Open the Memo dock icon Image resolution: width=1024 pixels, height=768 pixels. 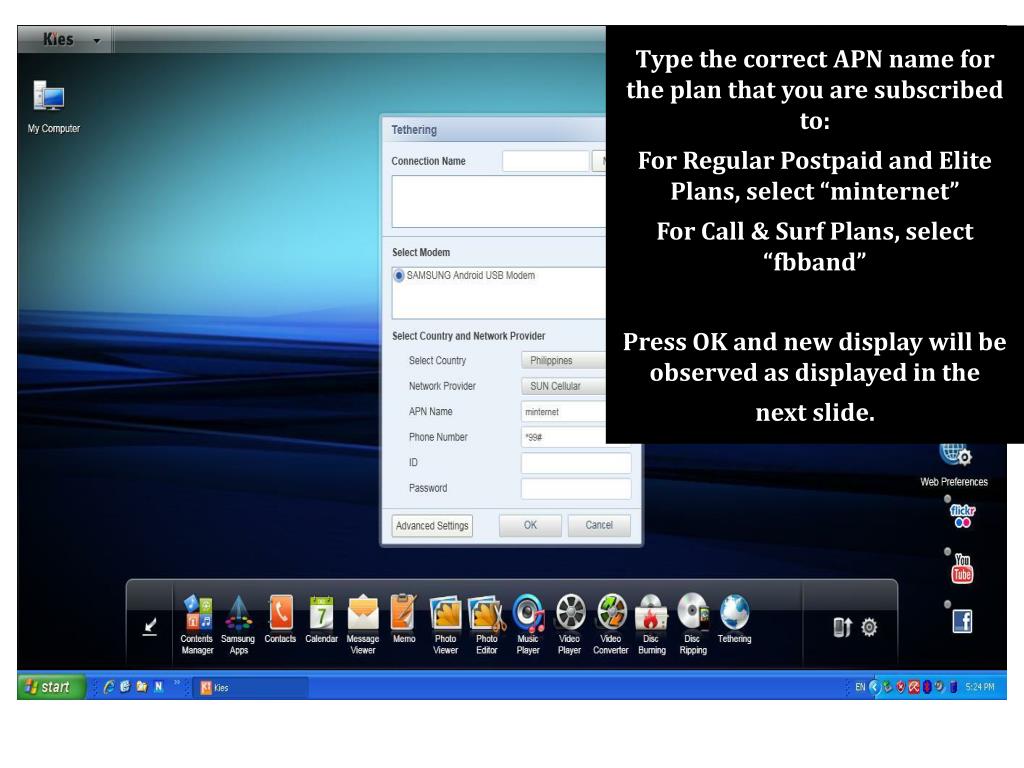pos(404,618)
